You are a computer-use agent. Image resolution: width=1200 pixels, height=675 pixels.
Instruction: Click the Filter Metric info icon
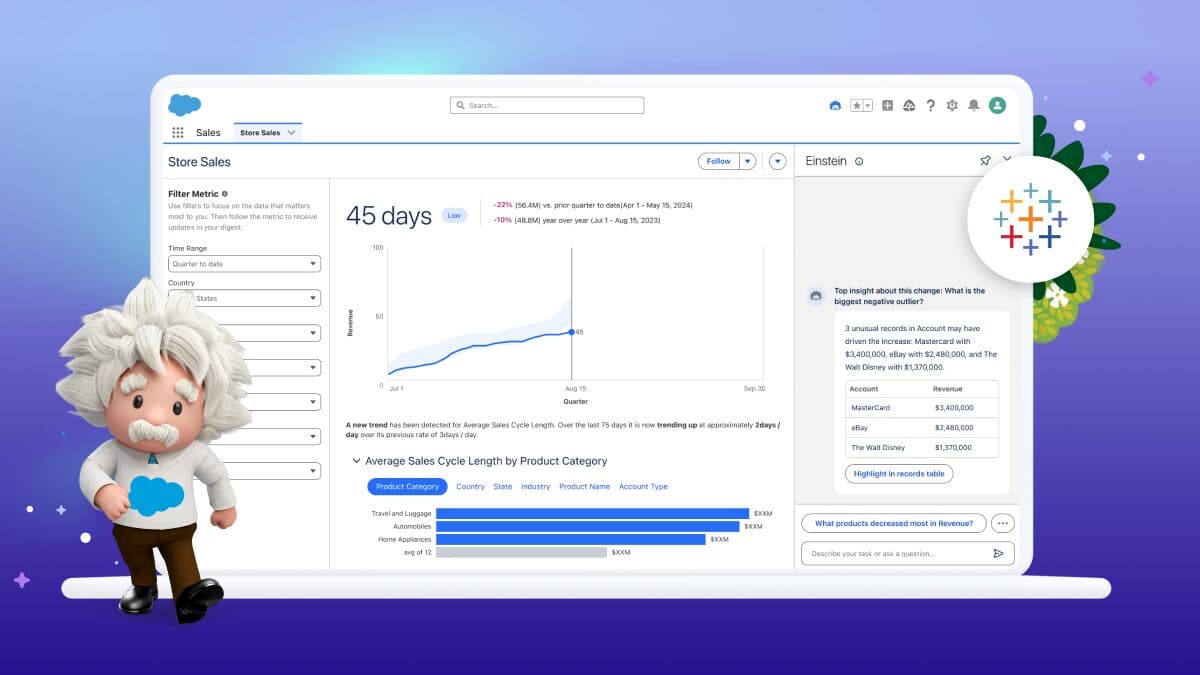[224, 194]
